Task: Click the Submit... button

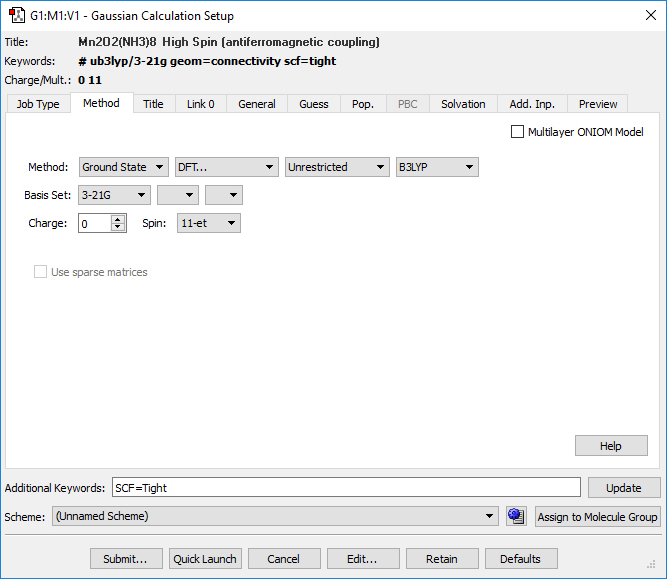Action: [126, 559]
